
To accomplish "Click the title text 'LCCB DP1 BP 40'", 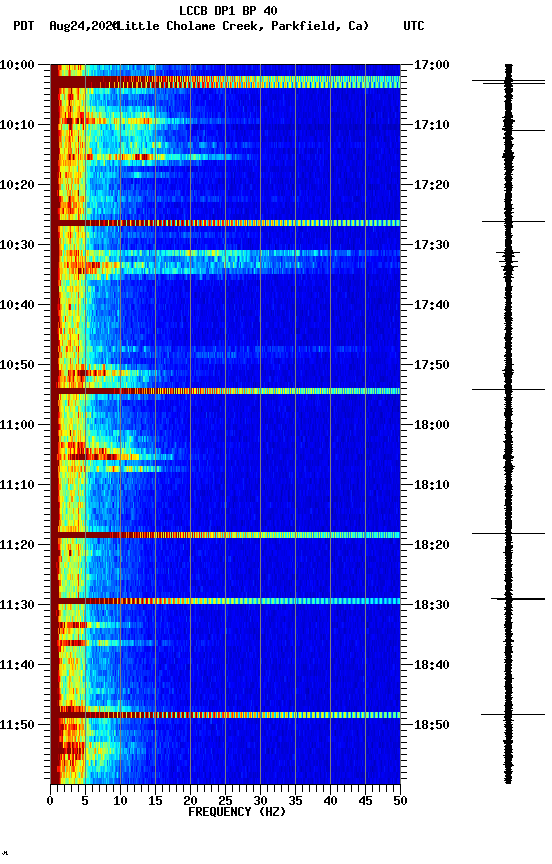I will [x=228, y=10].
